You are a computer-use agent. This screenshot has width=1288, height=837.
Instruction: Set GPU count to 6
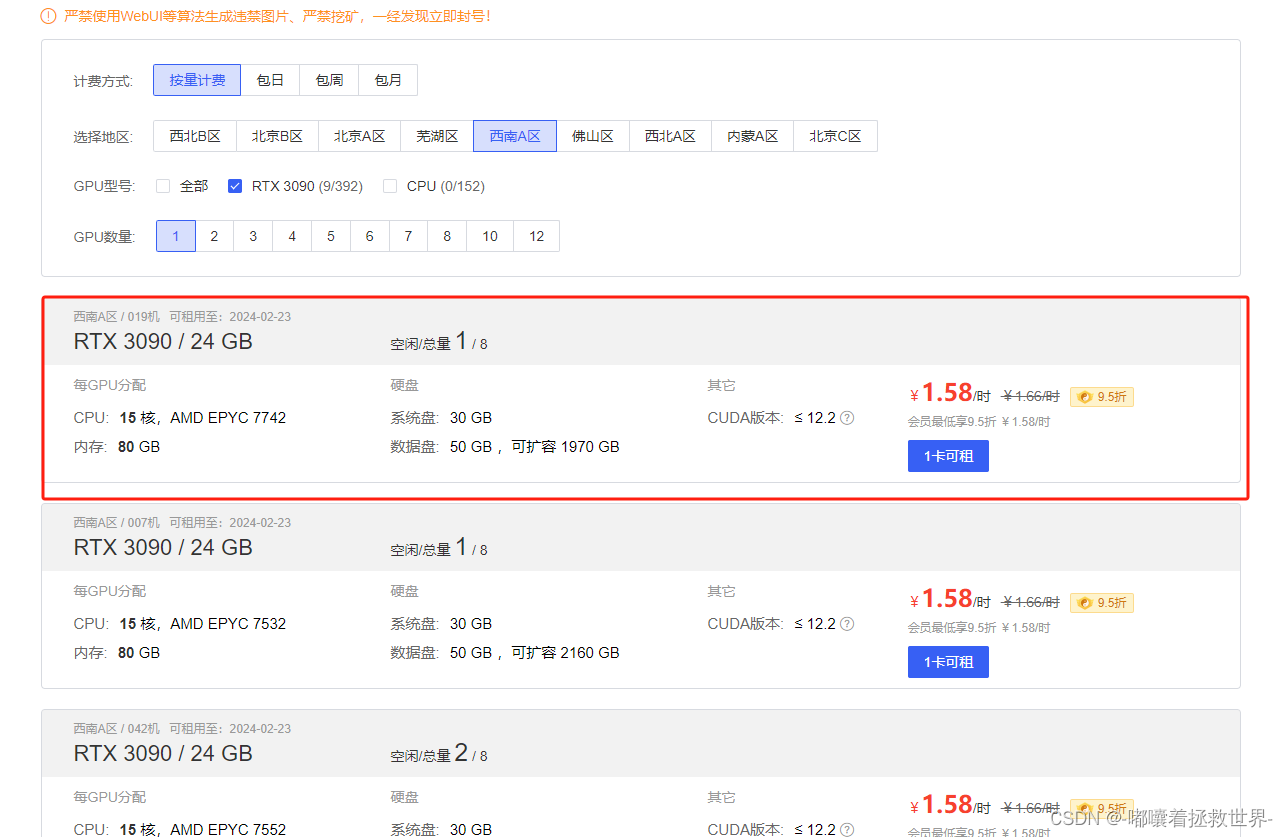point(369,236)
